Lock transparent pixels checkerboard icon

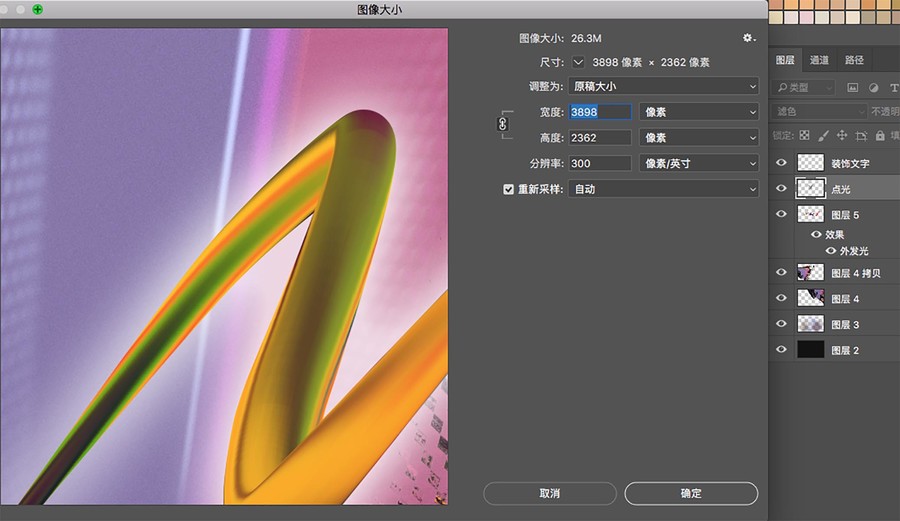pos(805,135)
